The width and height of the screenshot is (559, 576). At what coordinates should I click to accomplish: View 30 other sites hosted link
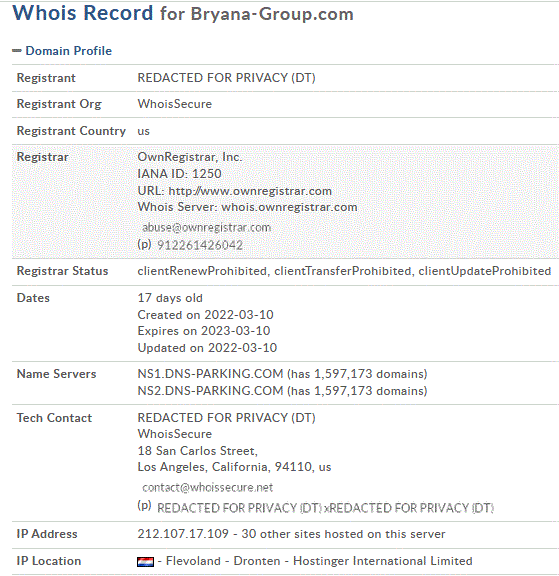click(343, 534)
